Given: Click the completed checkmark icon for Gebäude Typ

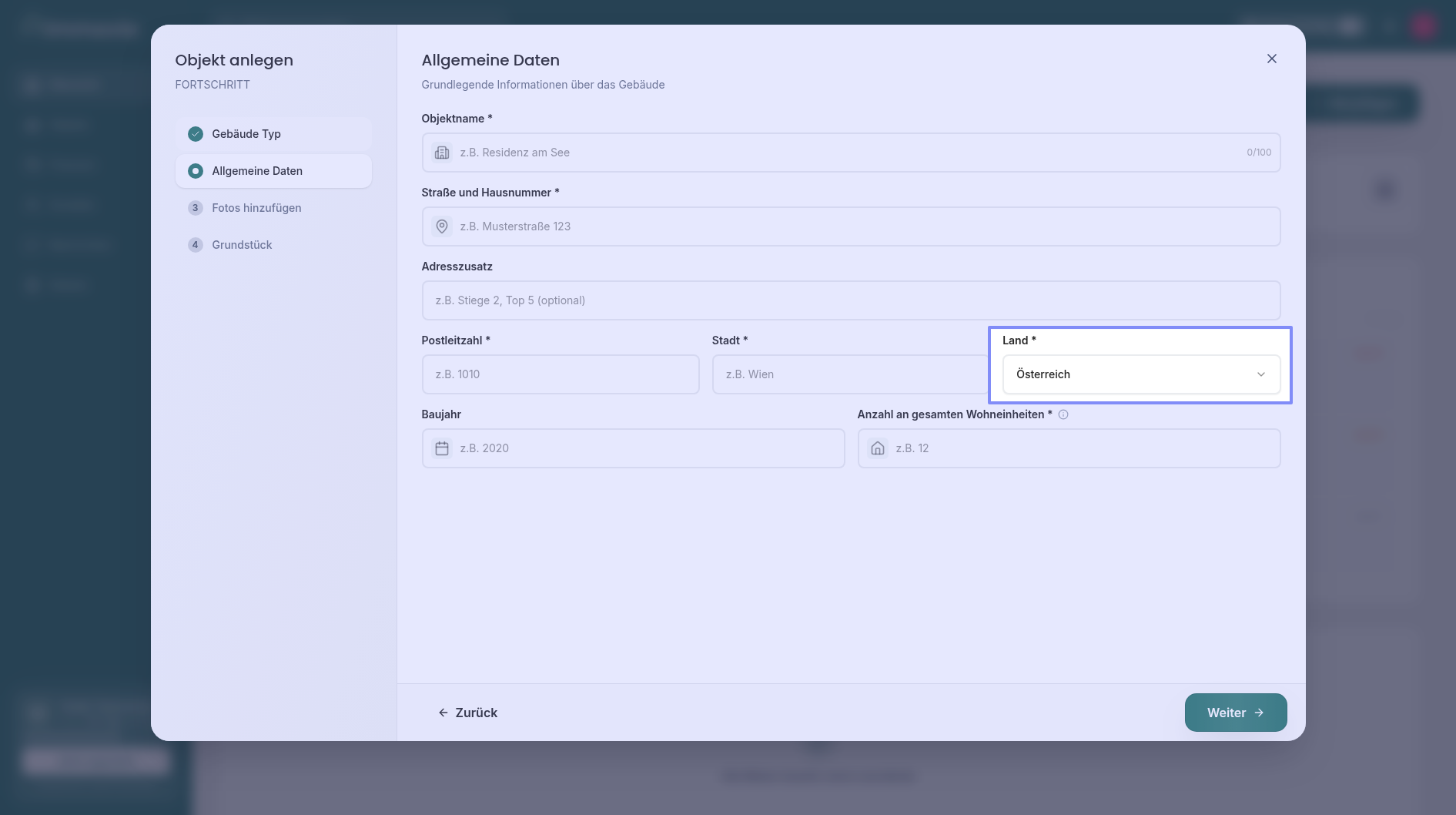Looking at the screenshot, I should tap(196, 134).
